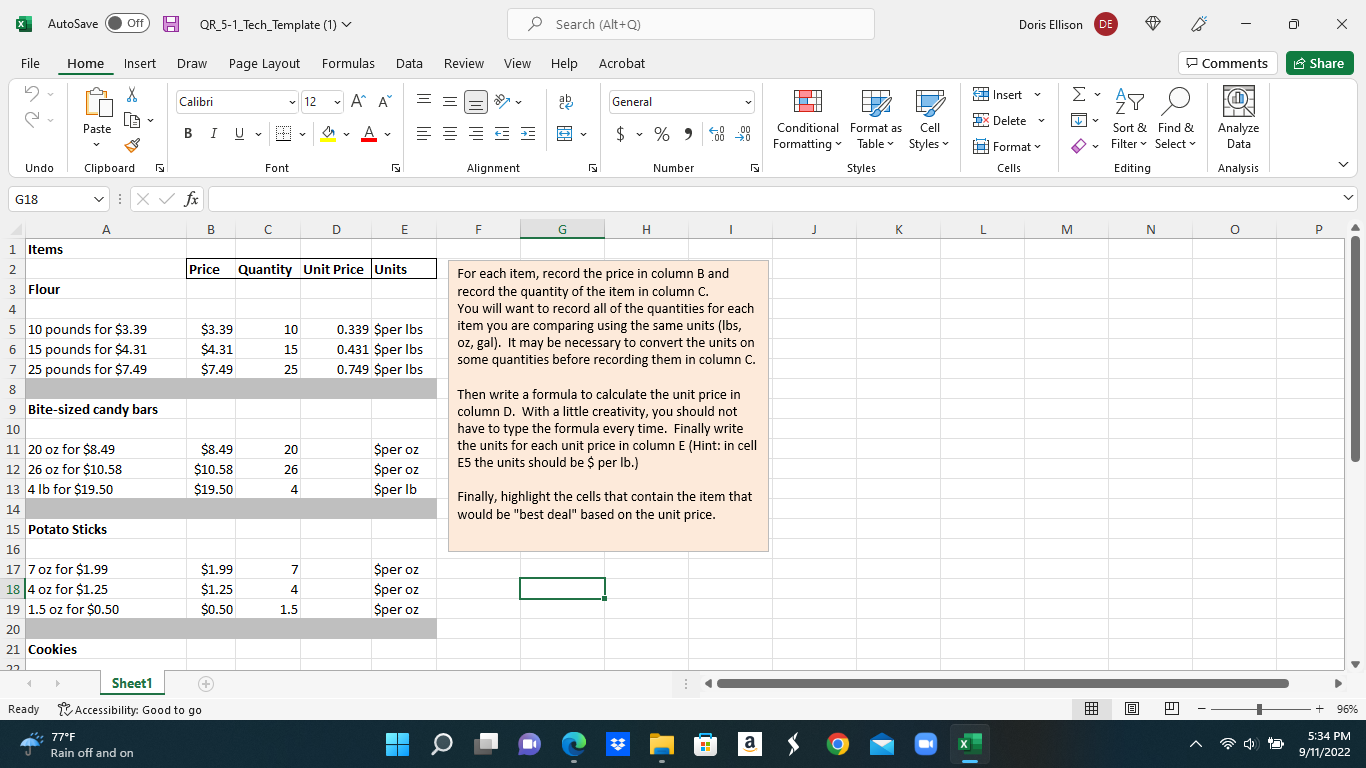The width and height of the screenshot is (1366, 768).
Task: Open the Comments pane button
Action: pyautogui.click(x=1227, y=63)
